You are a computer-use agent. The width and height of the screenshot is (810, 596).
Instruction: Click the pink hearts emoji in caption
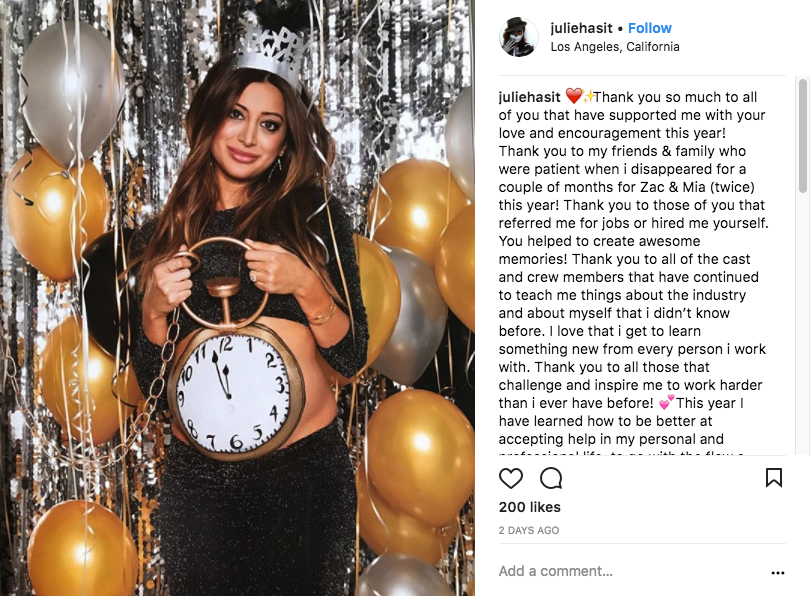[x=666, y=402]
